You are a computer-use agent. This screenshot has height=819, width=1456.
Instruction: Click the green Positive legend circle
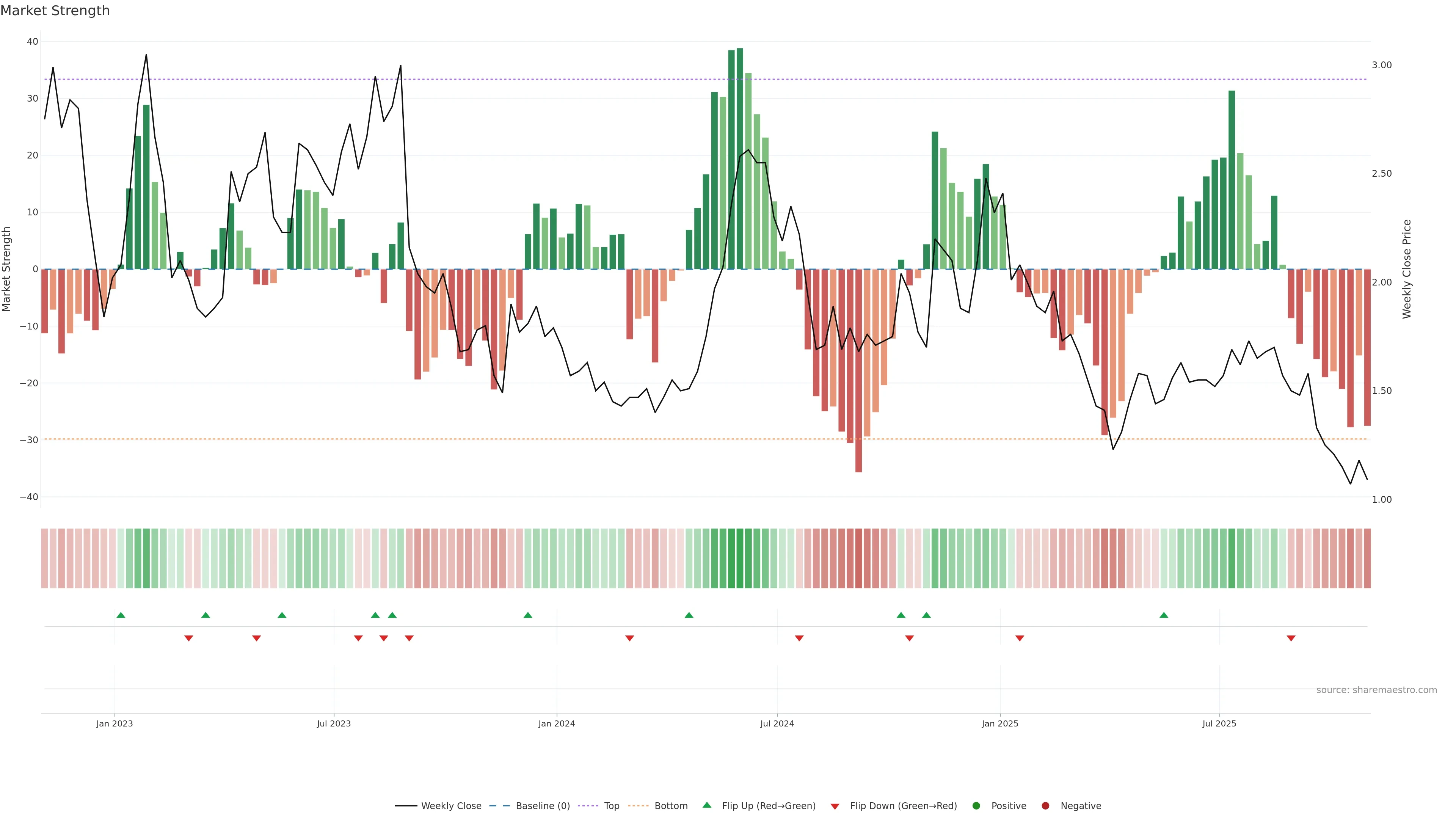976,806
